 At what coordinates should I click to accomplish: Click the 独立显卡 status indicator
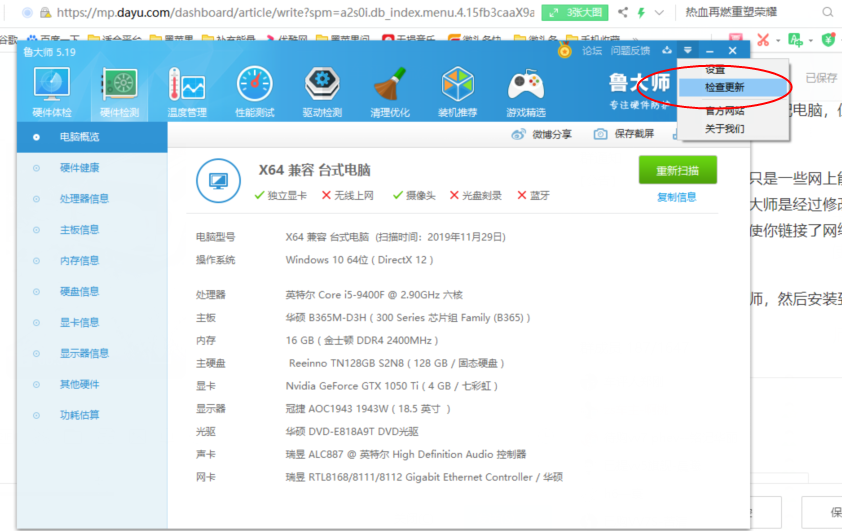280,195
